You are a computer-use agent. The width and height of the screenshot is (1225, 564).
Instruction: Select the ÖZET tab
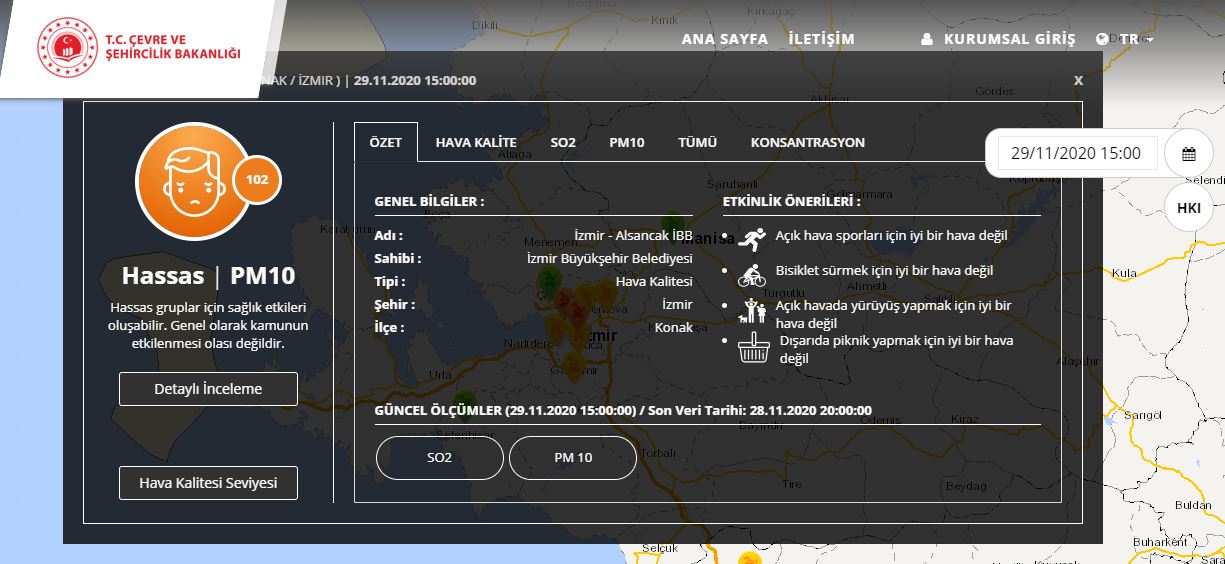[x=386, y=142]
